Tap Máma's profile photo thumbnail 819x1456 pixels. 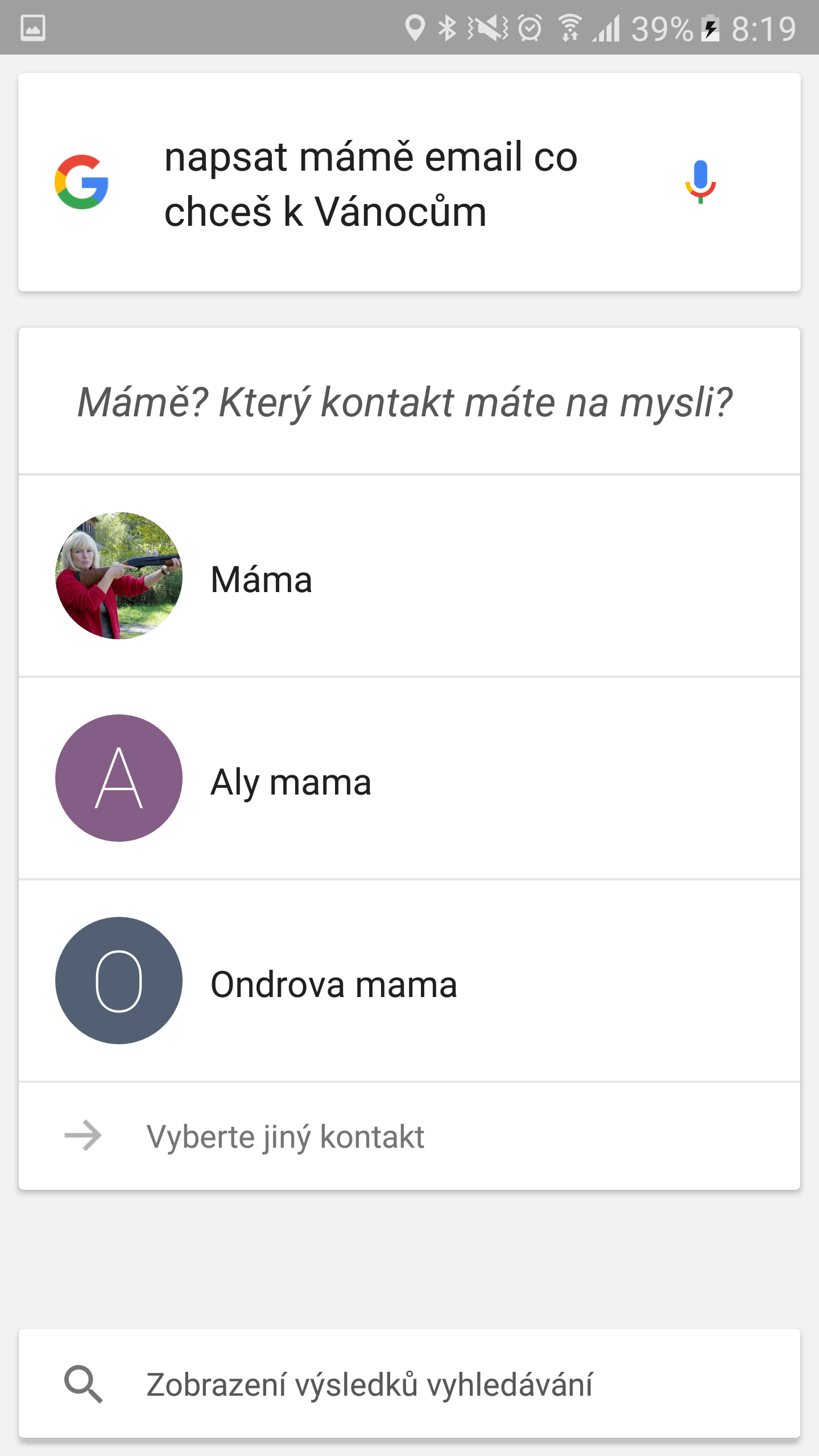pos(119,576)
